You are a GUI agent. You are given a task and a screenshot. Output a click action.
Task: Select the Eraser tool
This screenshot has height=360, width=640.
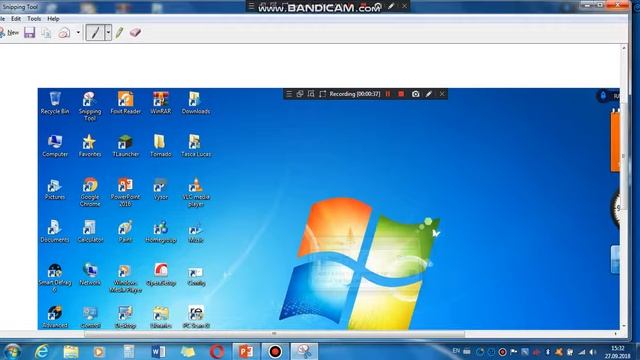(x=135, y=33)
